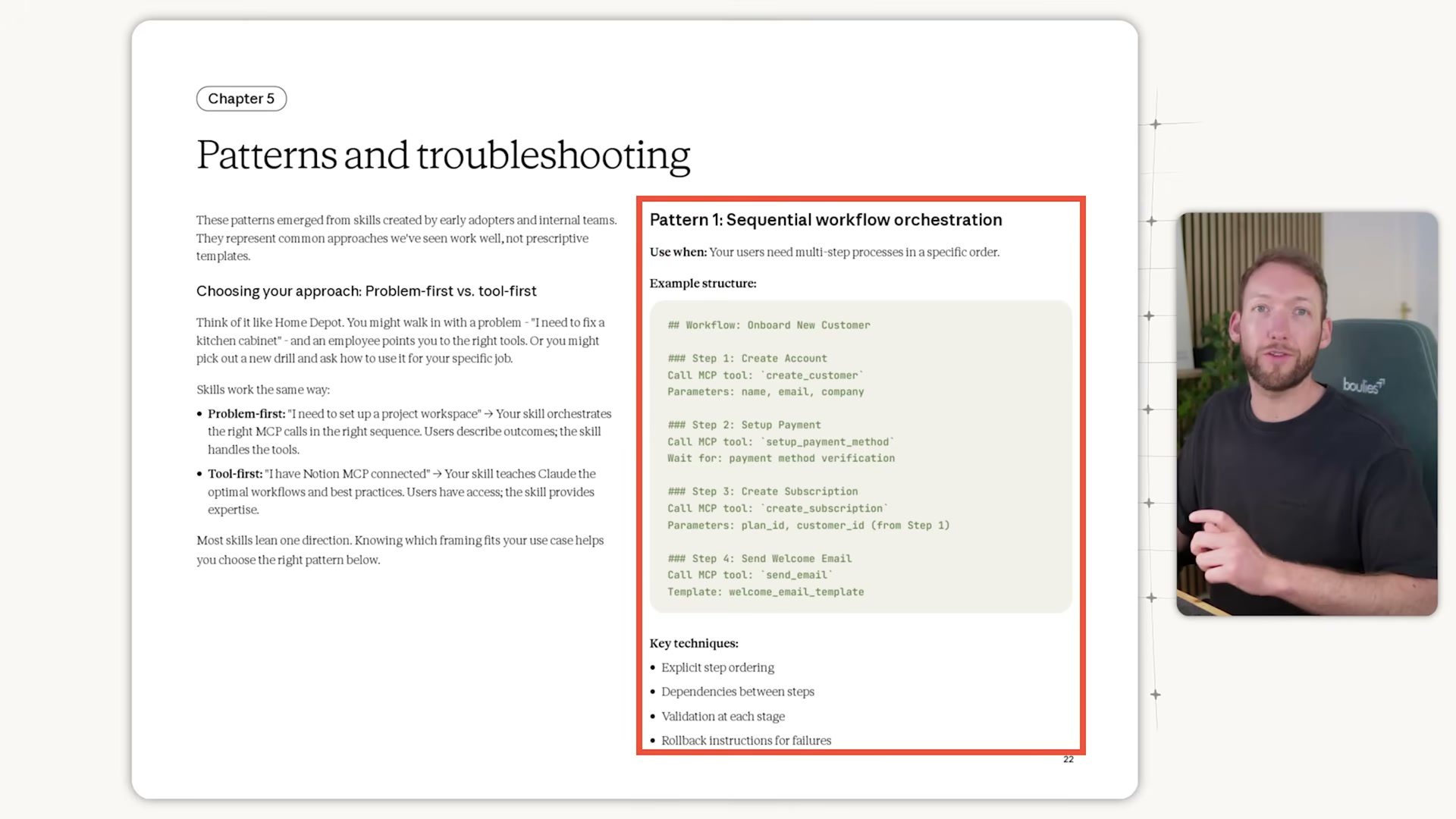Click '### Step 2: Setup Payment' code line
The image size is (1456, 819).
[x=744, y=425]
